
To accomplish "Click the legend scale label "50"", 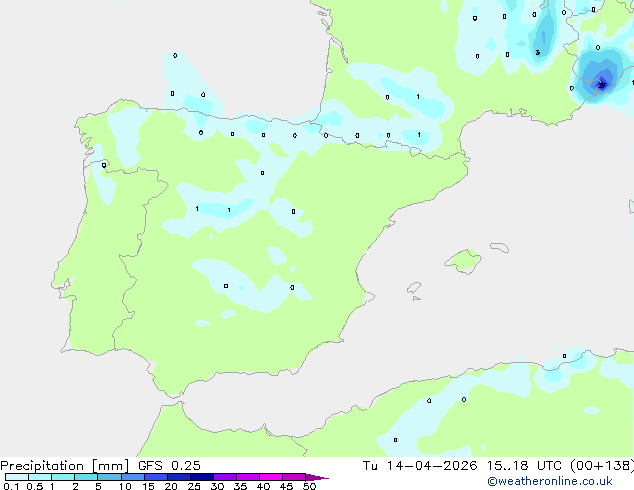I will (309, 486).
